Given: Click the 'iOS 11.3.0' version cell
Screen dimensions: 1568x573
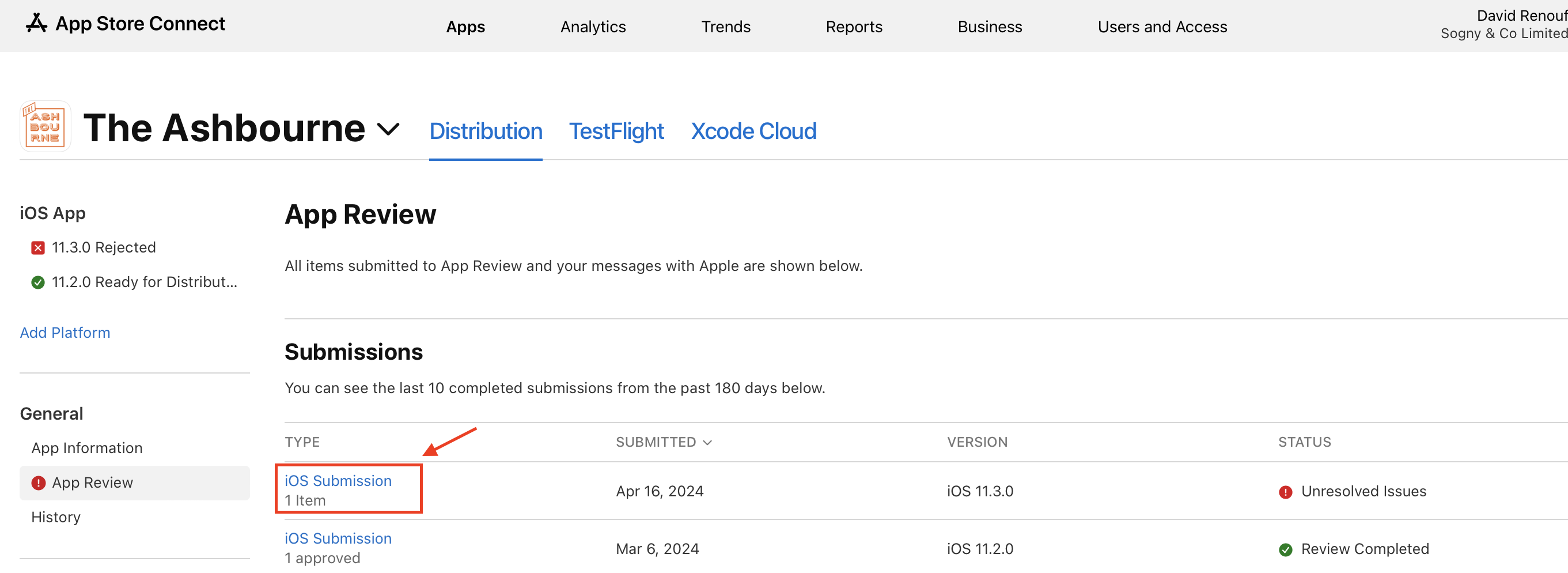Looking at the screenshot, I should (x=980, y=492).
